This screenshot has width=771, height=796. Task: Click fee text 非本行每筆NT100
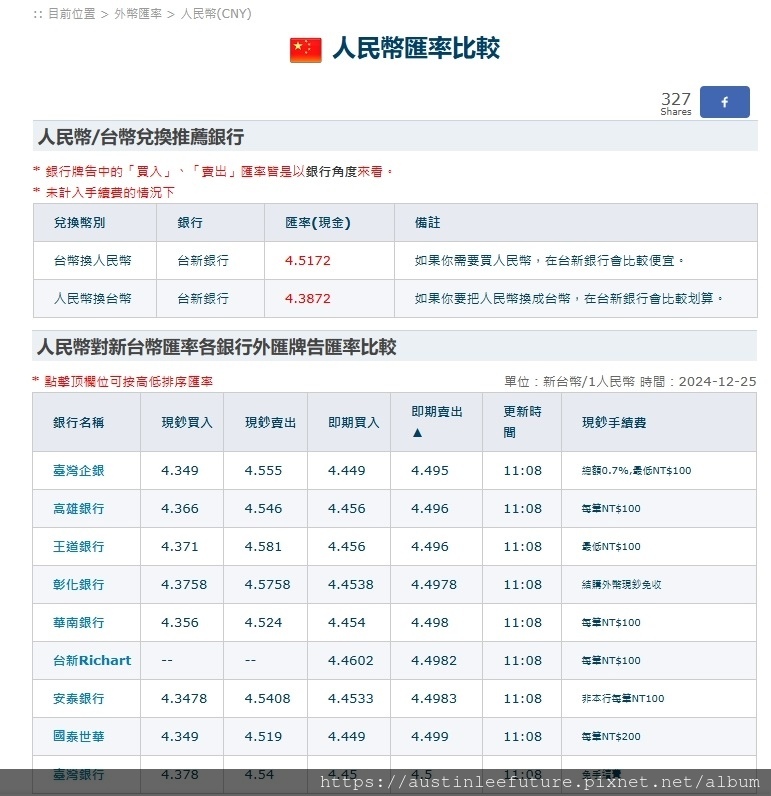click(623, 699)
